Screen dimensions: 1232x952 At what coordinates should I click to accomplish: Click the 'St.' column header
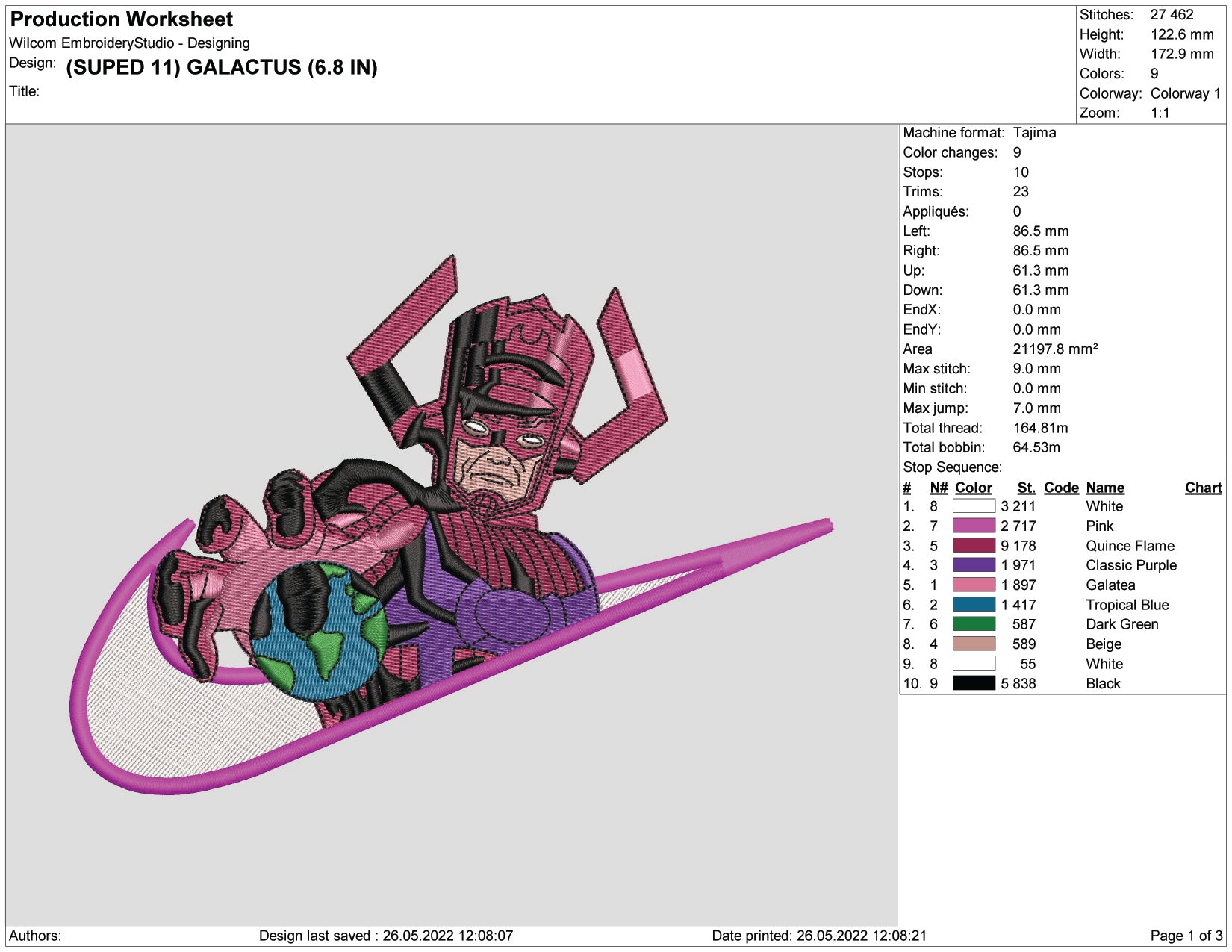[x=1026, y=488]
